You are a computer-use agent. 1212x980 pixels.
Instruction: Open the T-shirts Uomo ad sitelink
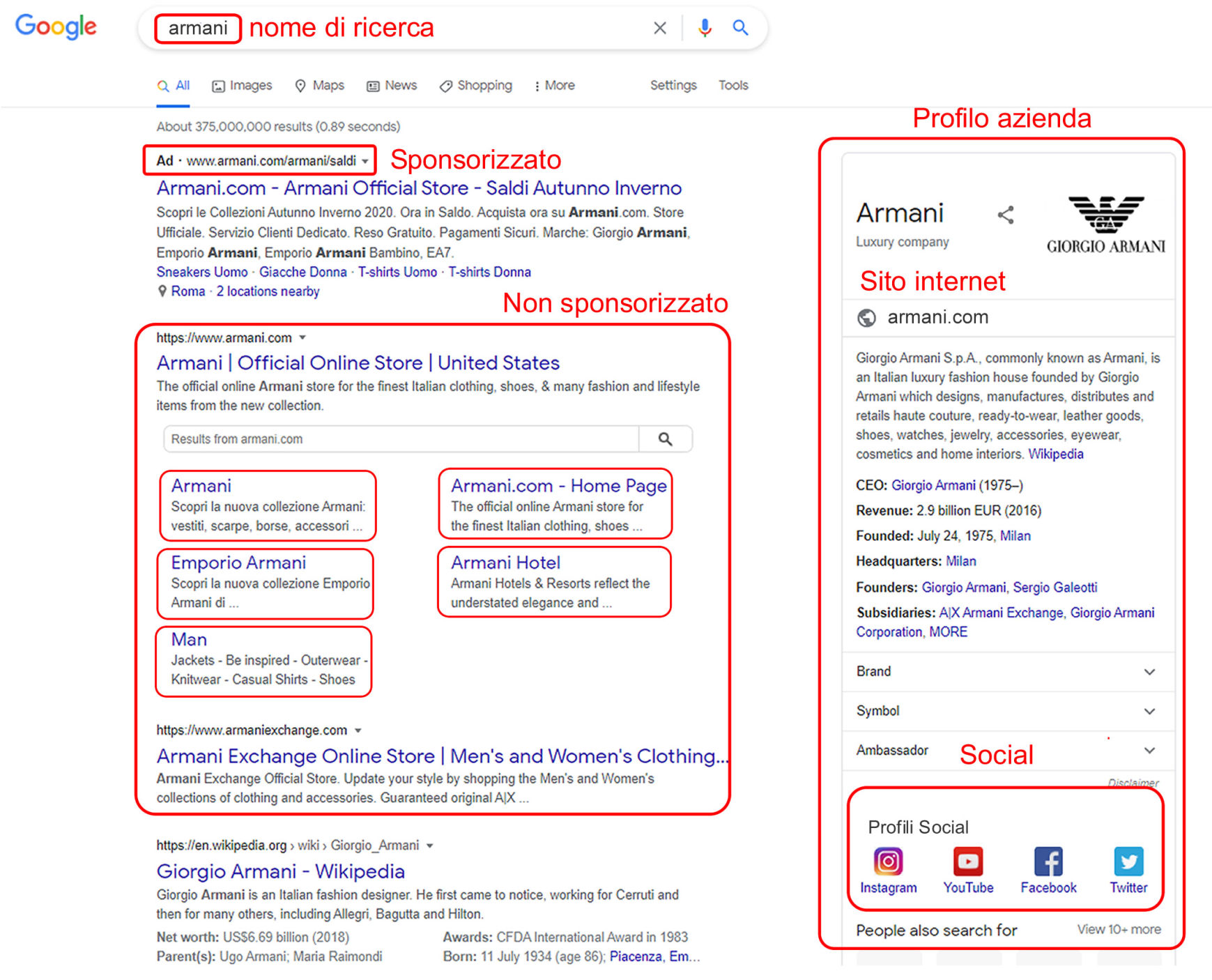[397, 272]
